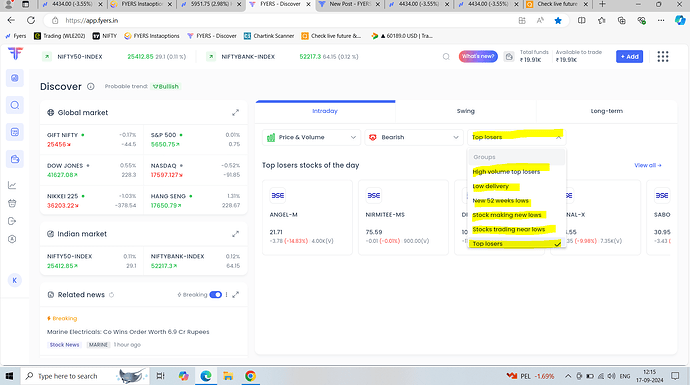Image resolution: width=690 pixels, height=385 pixels.
Task: Open the ANGEL-M stock card
Action: pos(307,217)
